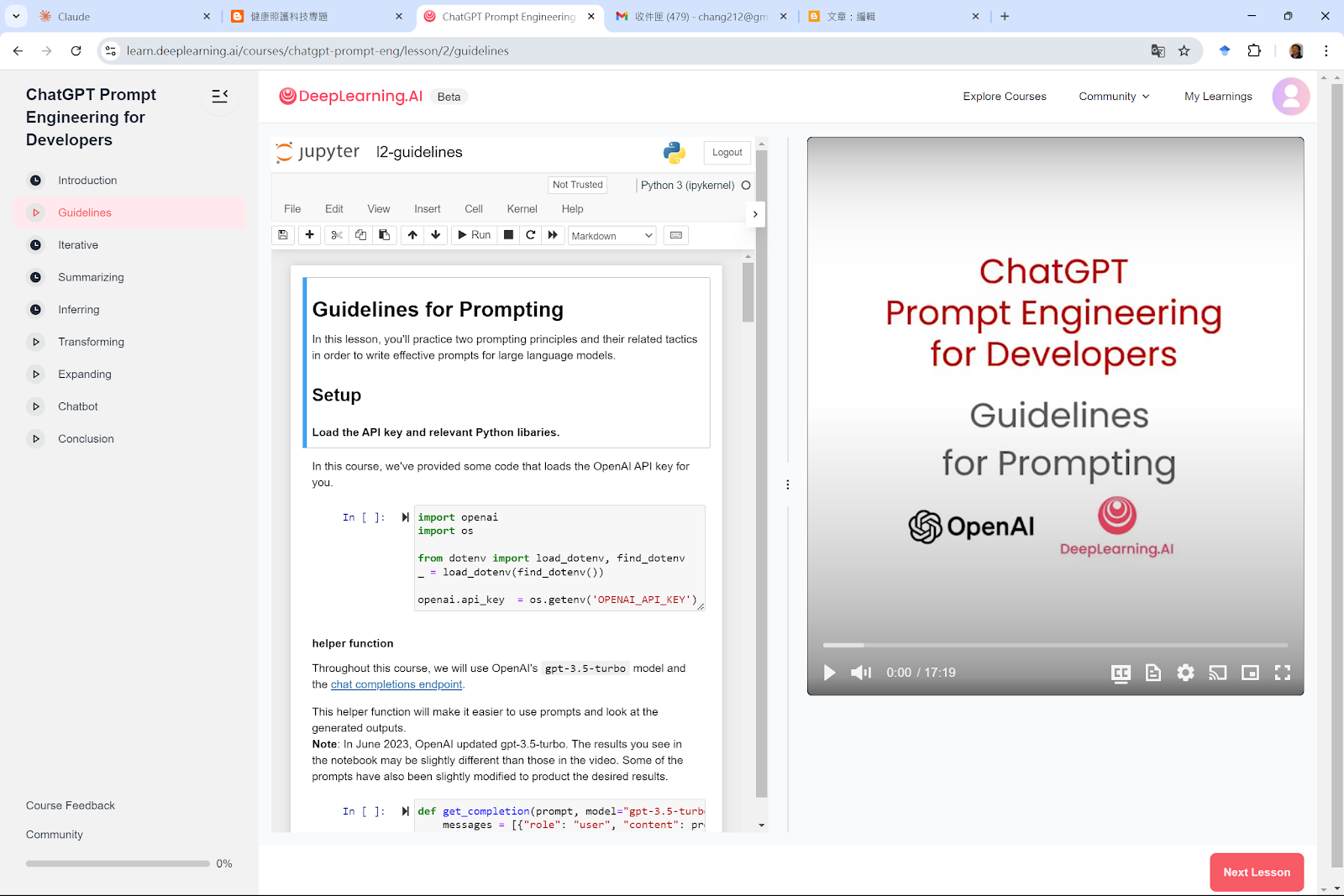The height and width of the screenshot is (896, 1344).
Task: Open the Cell menu in Jupyter
Action: point(474,209)
